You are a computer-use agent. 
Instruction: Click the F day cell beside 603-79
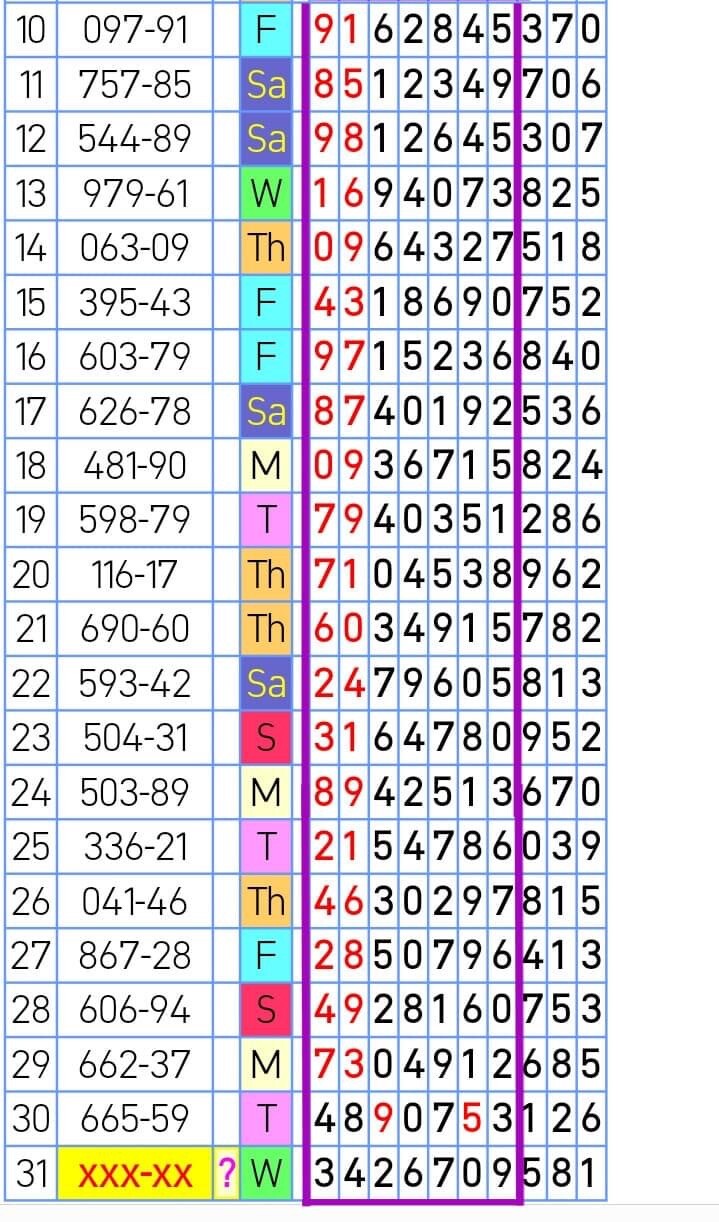tap(266, 356)
